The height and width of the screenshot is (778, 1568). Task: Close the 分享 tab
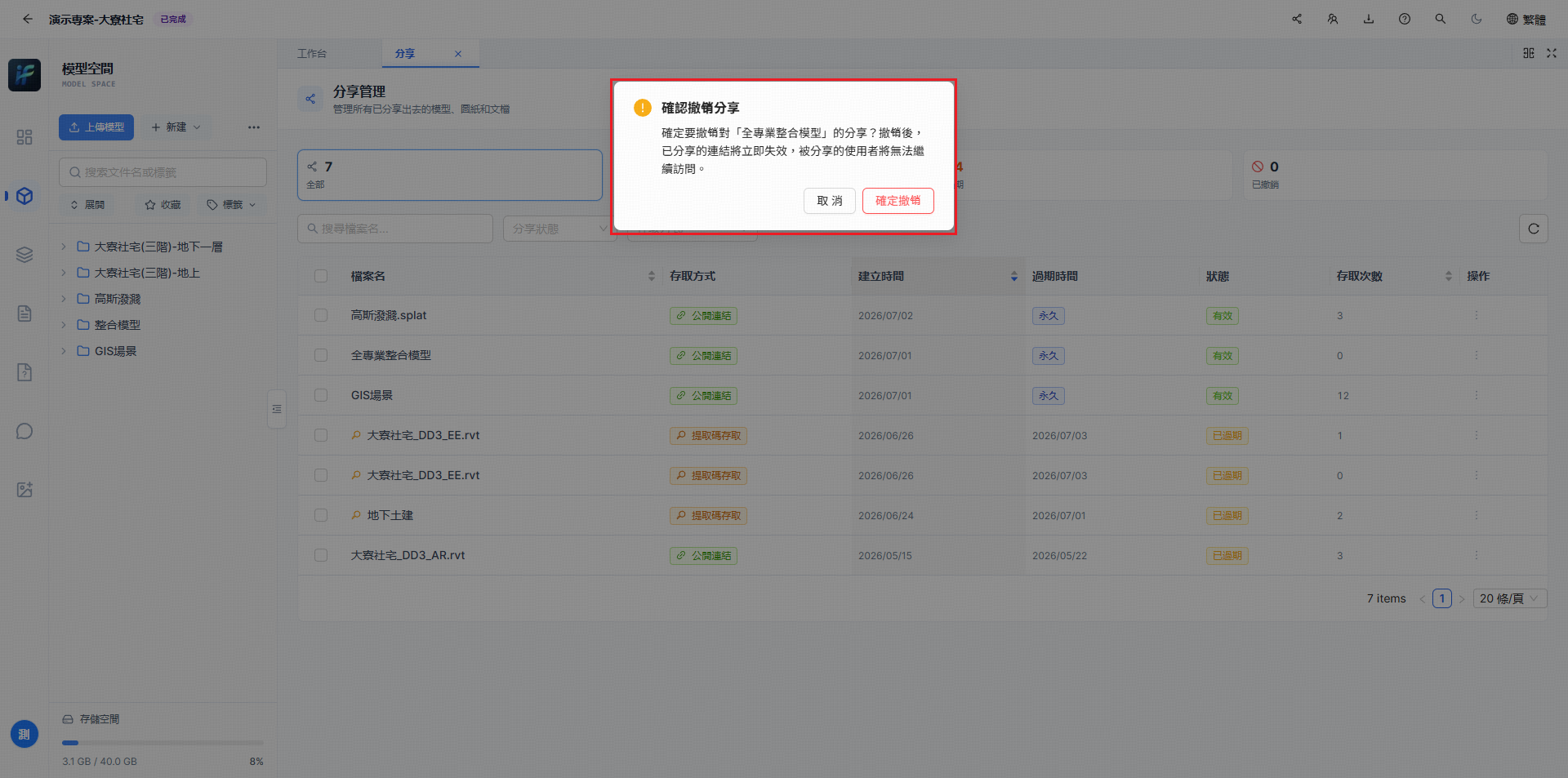[x=458, y=54]
